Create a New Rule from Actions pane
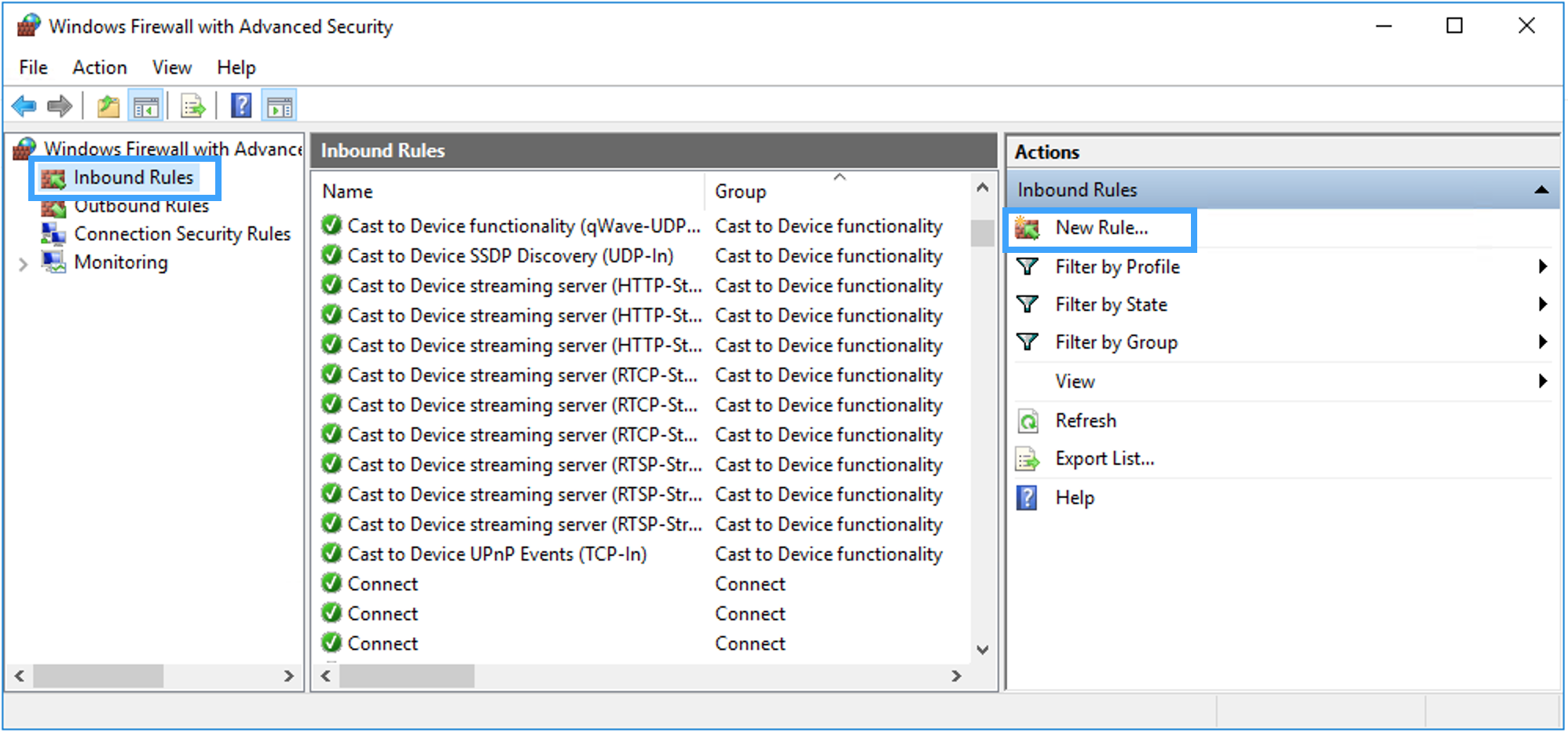 [1101, 228]
